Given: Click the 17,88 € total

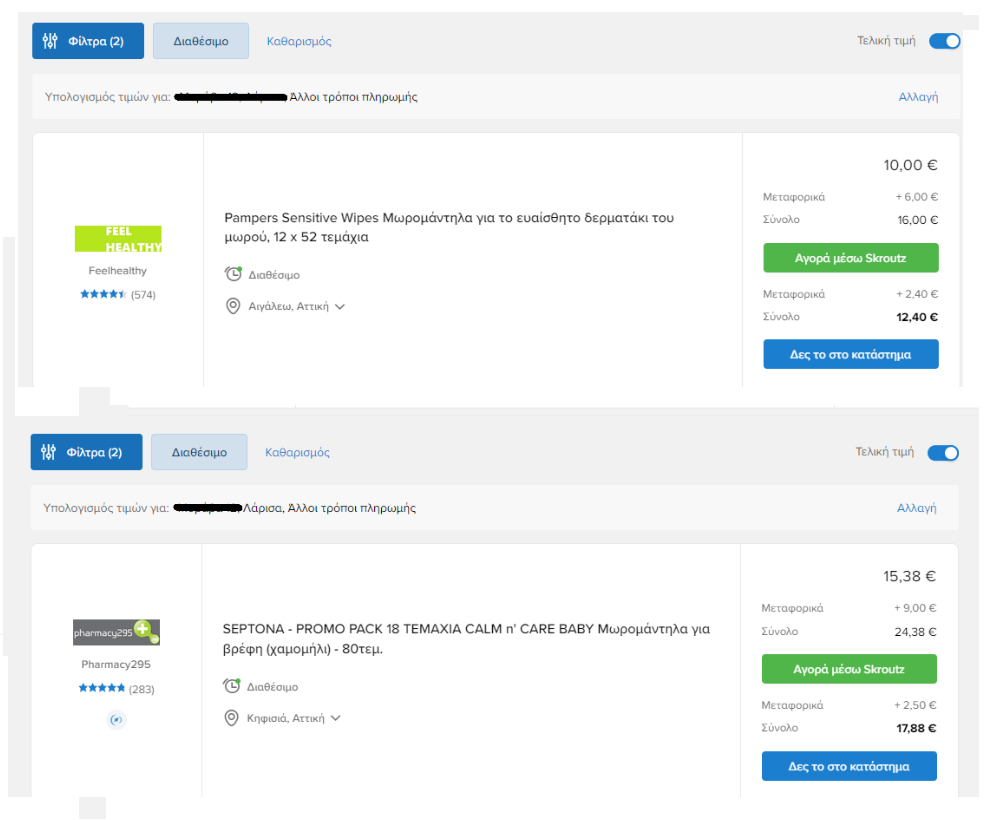Looking at the screenshot, I should [916, 728].
